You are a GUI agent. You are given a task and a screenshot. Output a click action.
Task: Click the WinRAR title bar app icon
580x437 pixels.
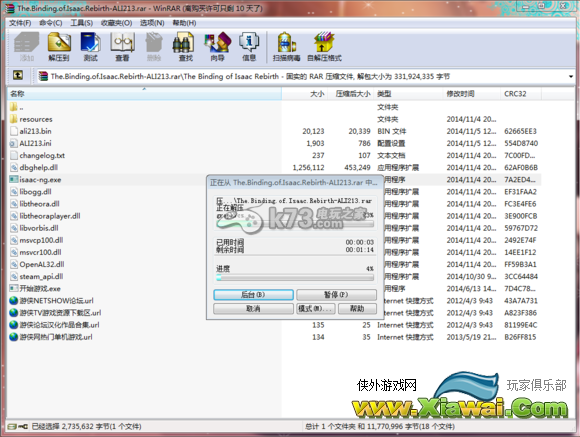(x=10, y=8)
